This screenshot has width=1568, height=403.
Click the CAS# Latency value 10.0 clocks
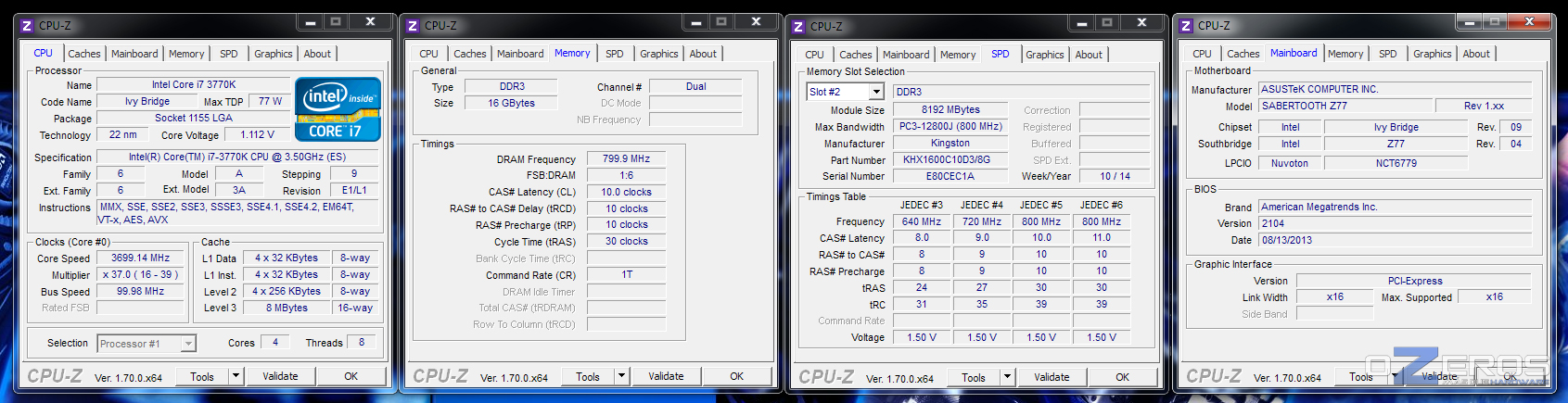pyautogui.click(x=627, y=192)
